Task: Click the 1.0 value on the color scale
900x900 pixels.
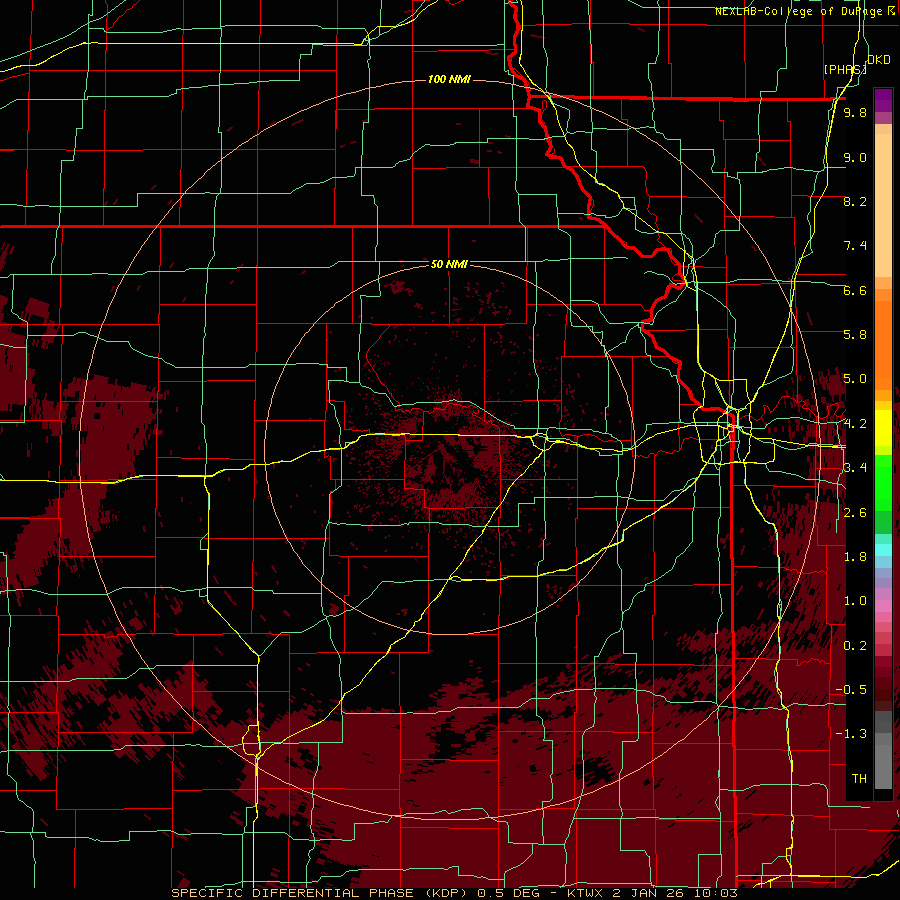Action: click(855, 601)
